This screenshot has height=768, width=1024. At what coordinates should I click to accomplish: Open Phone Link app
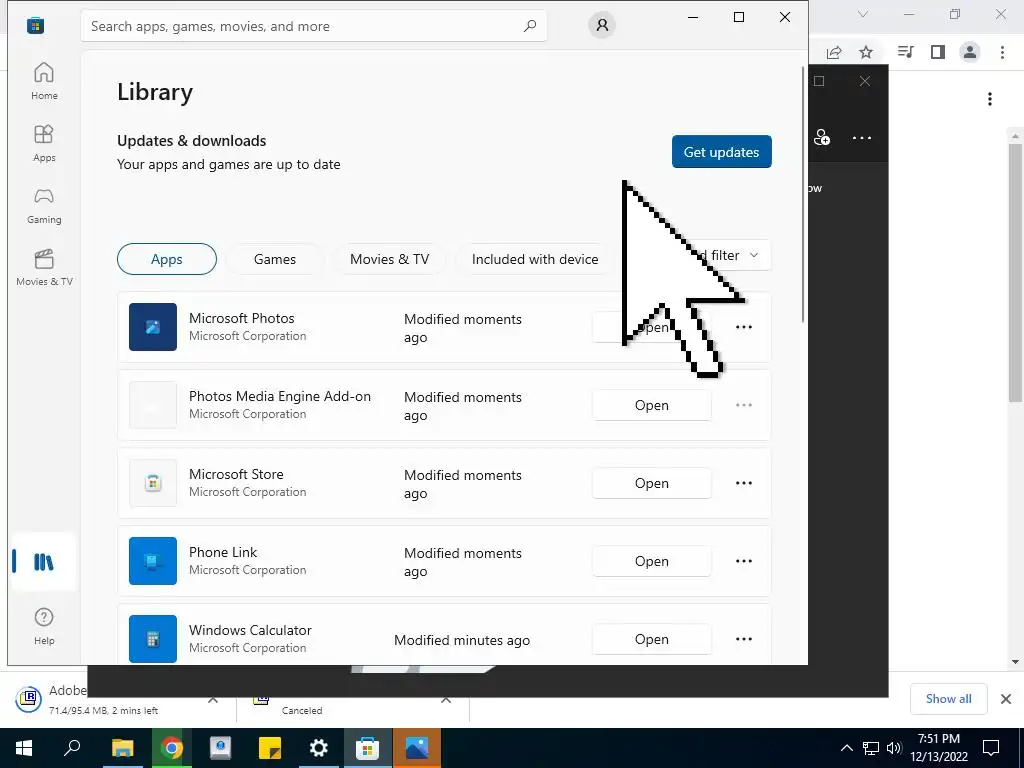(652, 561)
